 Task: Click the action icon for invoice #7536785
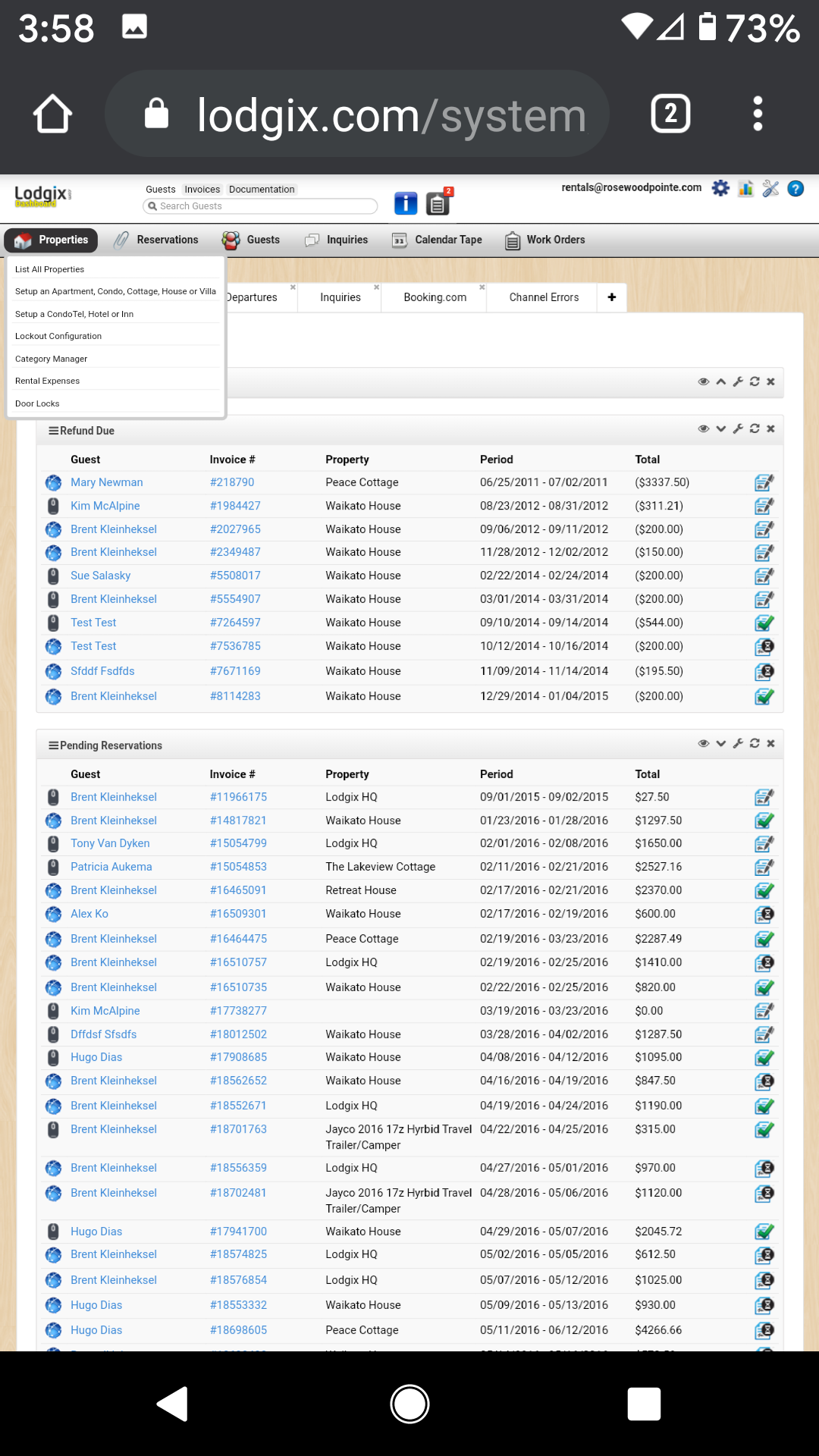pyautogui.click(x=764, y=647)
